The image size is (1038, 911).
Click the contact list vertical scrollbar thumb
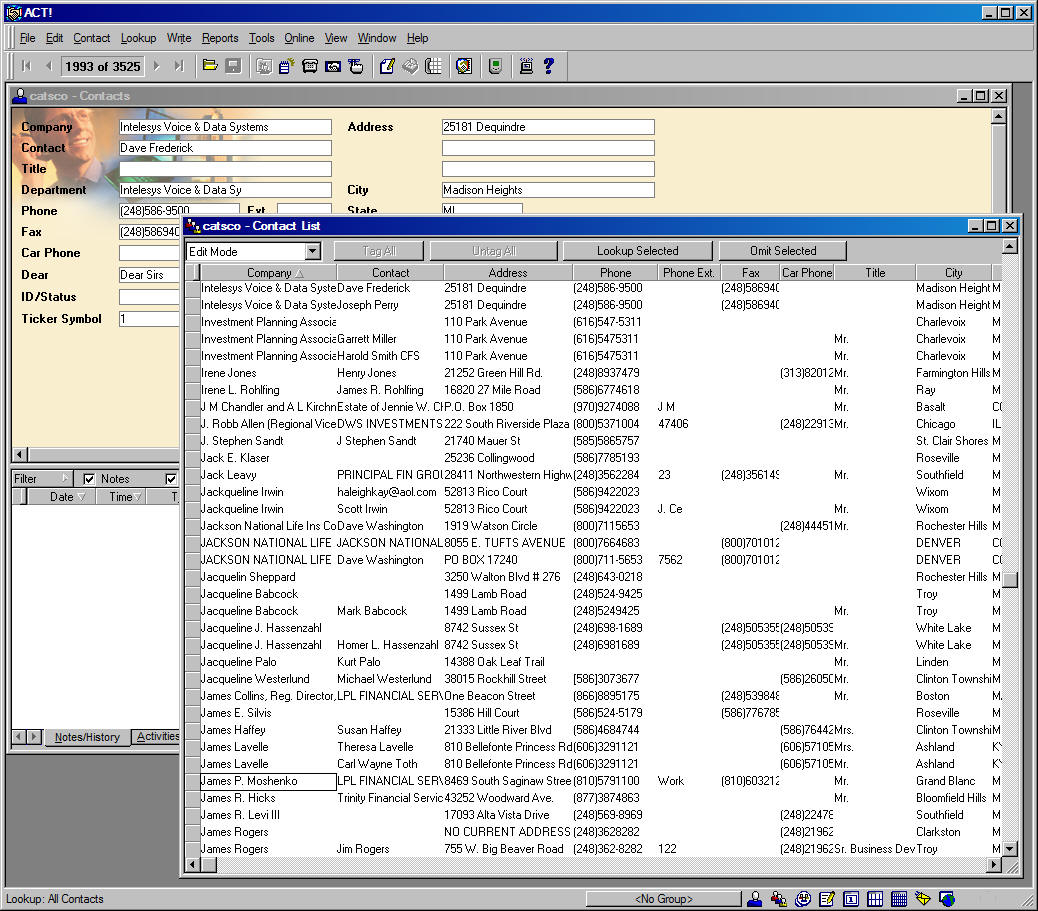tap(1010, 580)
